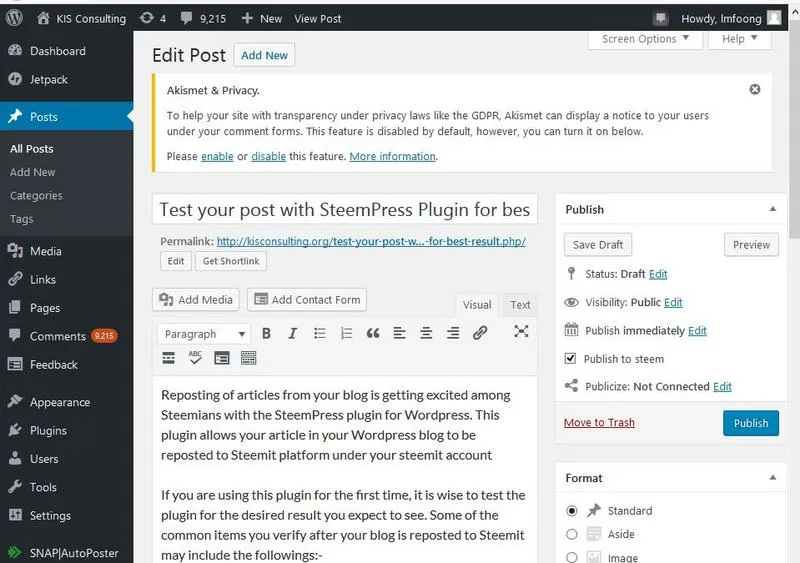The height and width of the screenshot is (563, 800).
Task: Click enable link in Akismet notice
Action: pyautogui.click(x=217, y=156)
